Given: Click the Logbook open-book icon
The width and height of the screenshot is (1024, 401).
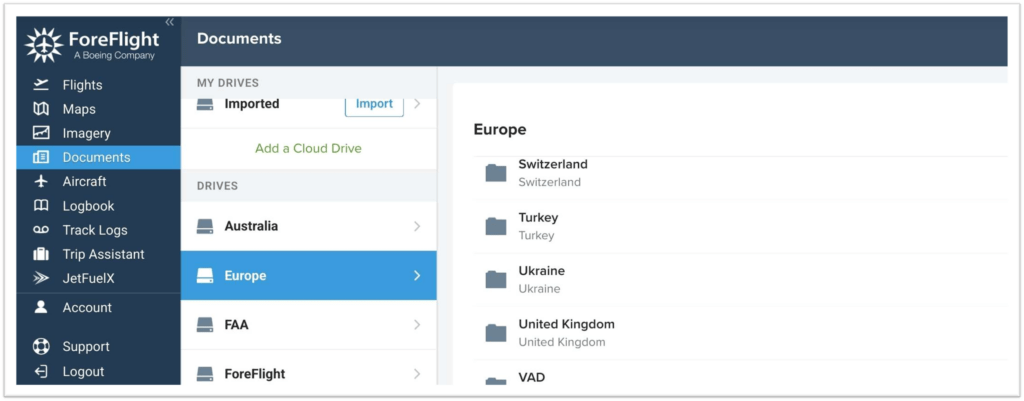Looking at the screenshot, I should pyautogui.click(x=40, y=206).
